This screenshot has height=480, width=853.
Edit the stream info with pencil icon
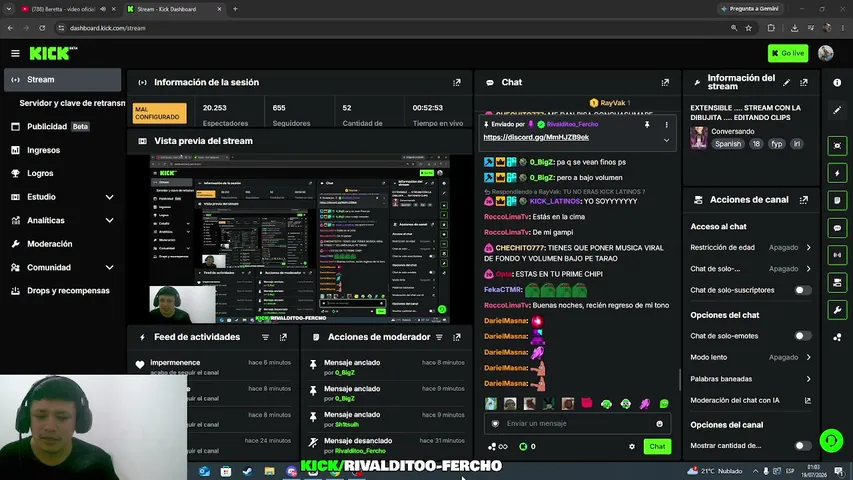[787, 83]
